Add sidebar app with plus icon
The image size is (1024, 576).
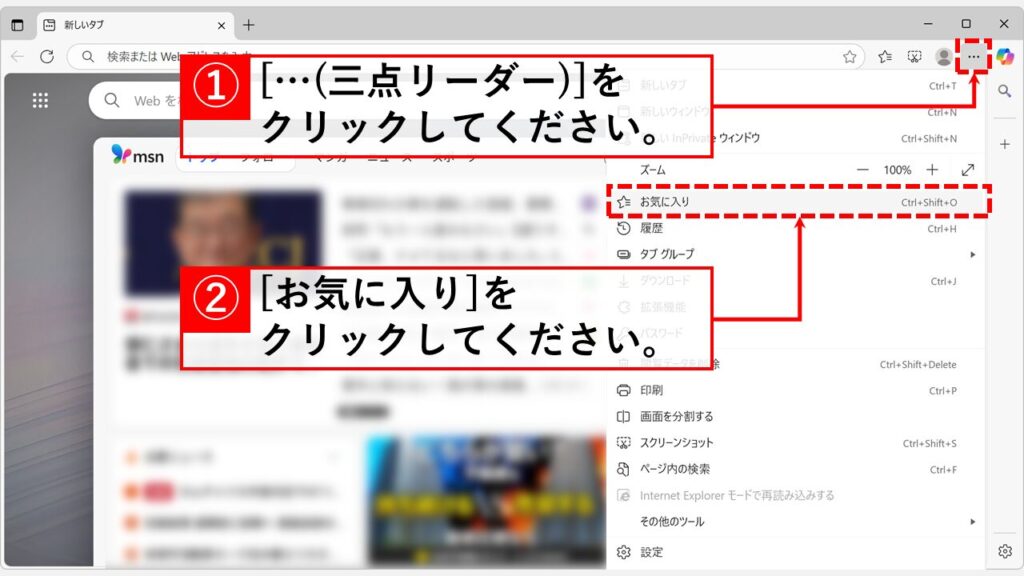click(x=1004, y=144)
